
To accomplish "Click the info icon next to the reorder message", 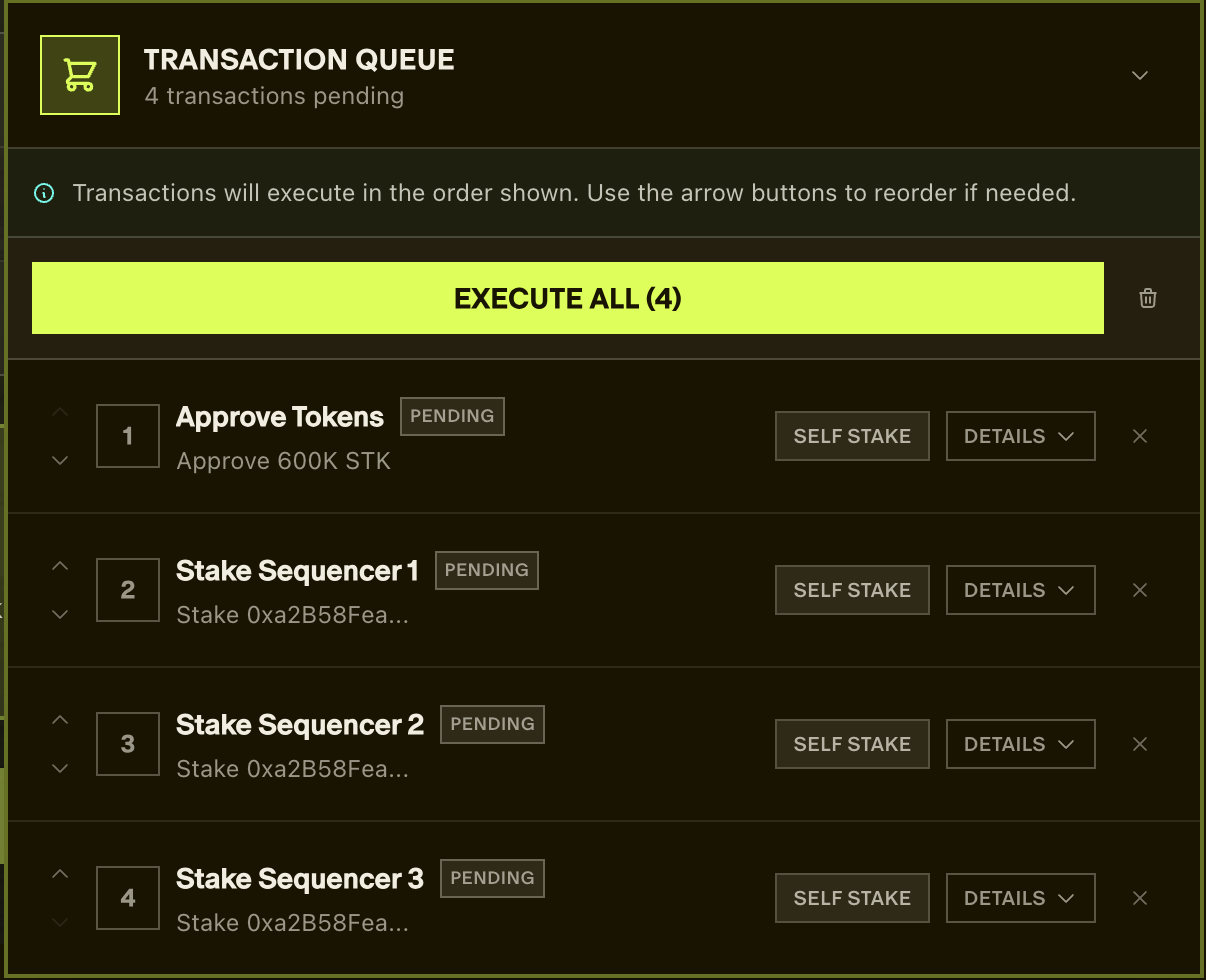I will pyautogui.click(x=43, y=193).
